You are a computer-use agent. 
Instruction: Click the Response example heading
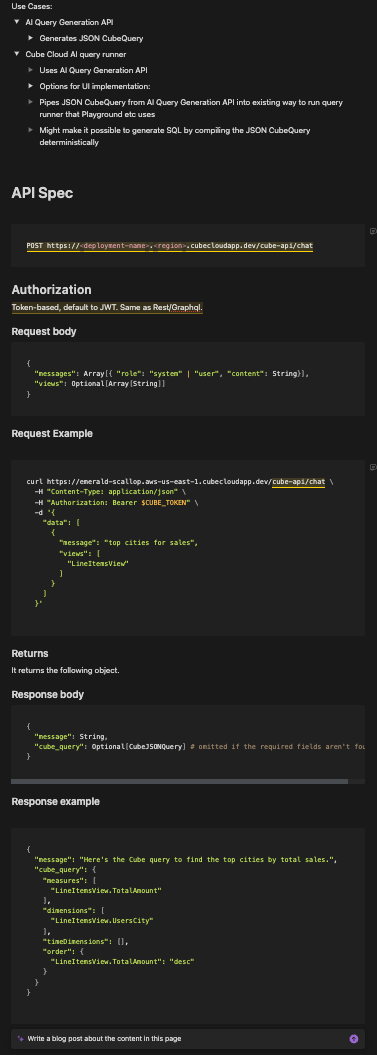pyautogui.click(x=55, y=801)
